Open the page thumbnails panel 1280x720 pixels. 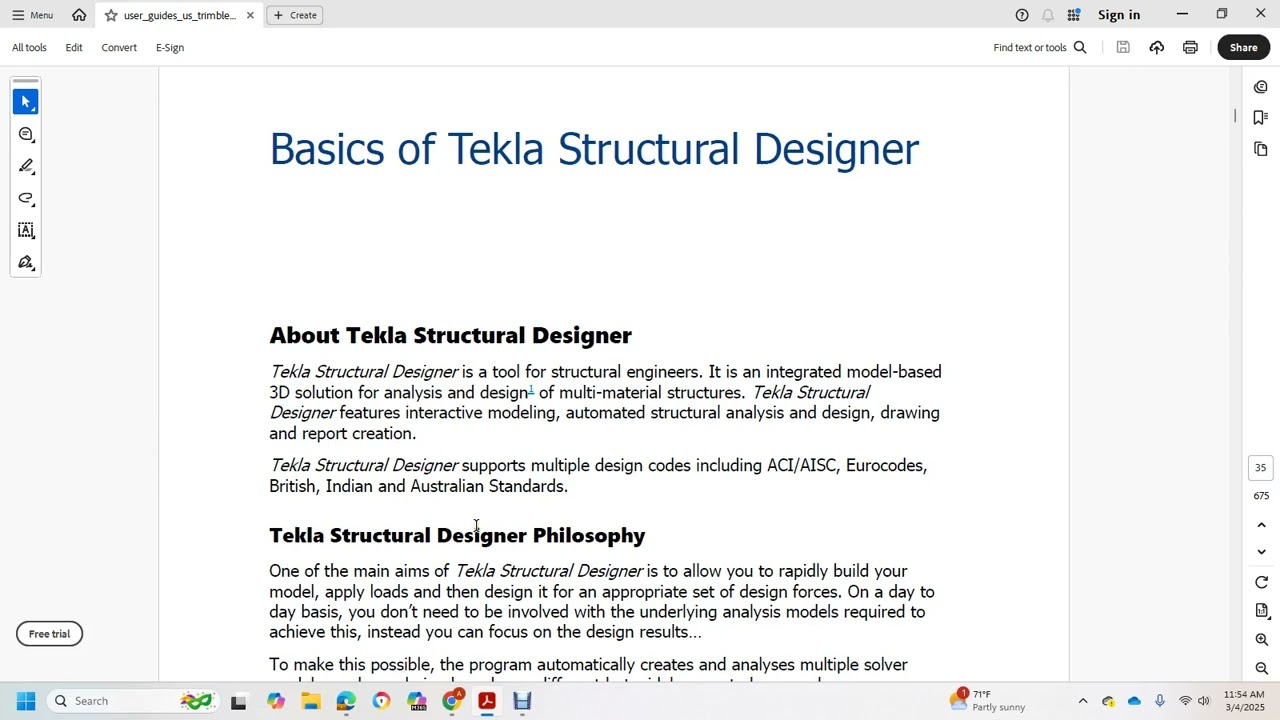pyautogui.click(x=1261, y=149)
